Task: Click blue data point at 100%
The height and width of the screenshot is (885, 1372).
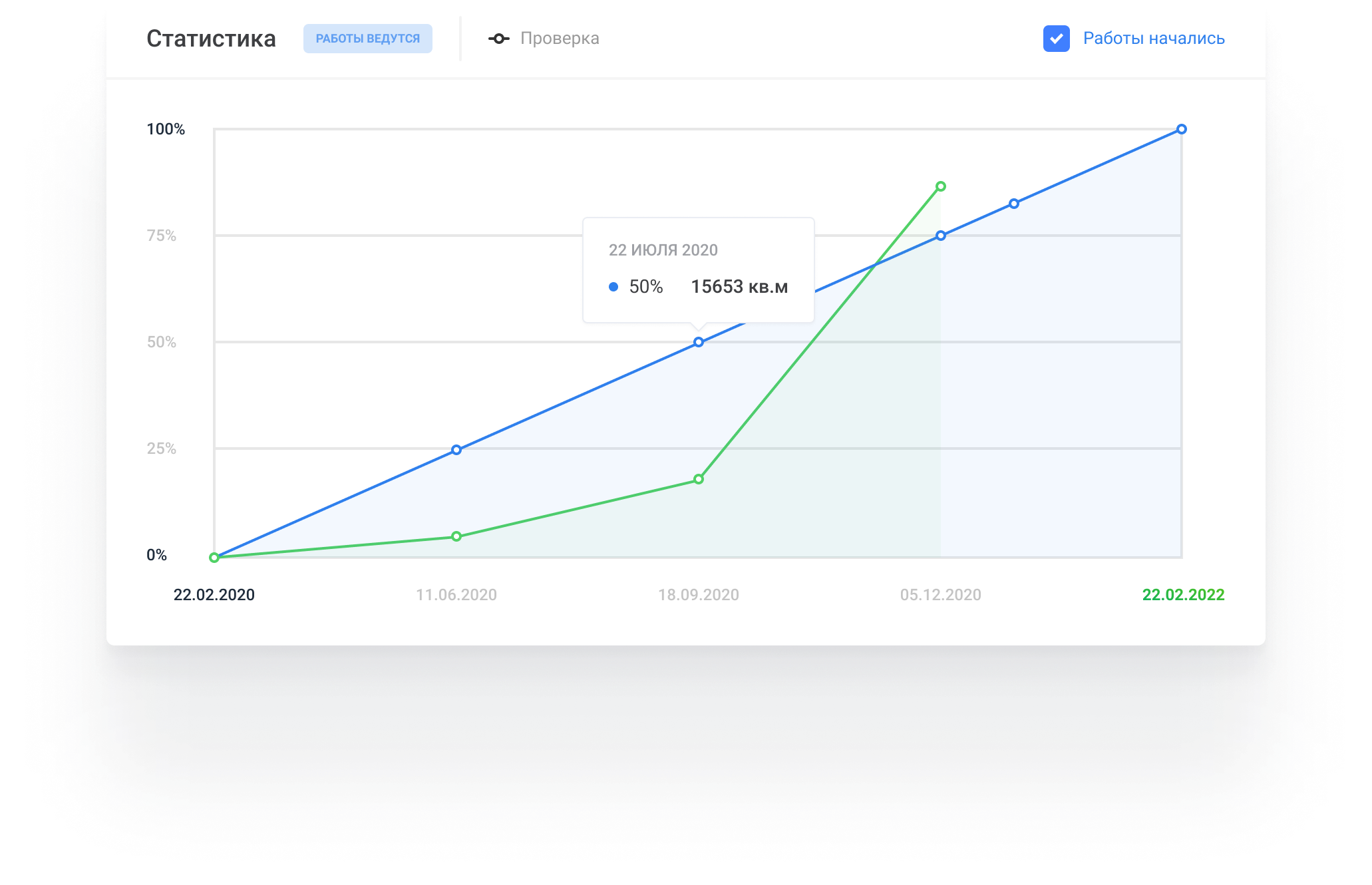Action: coord(1181,129)
